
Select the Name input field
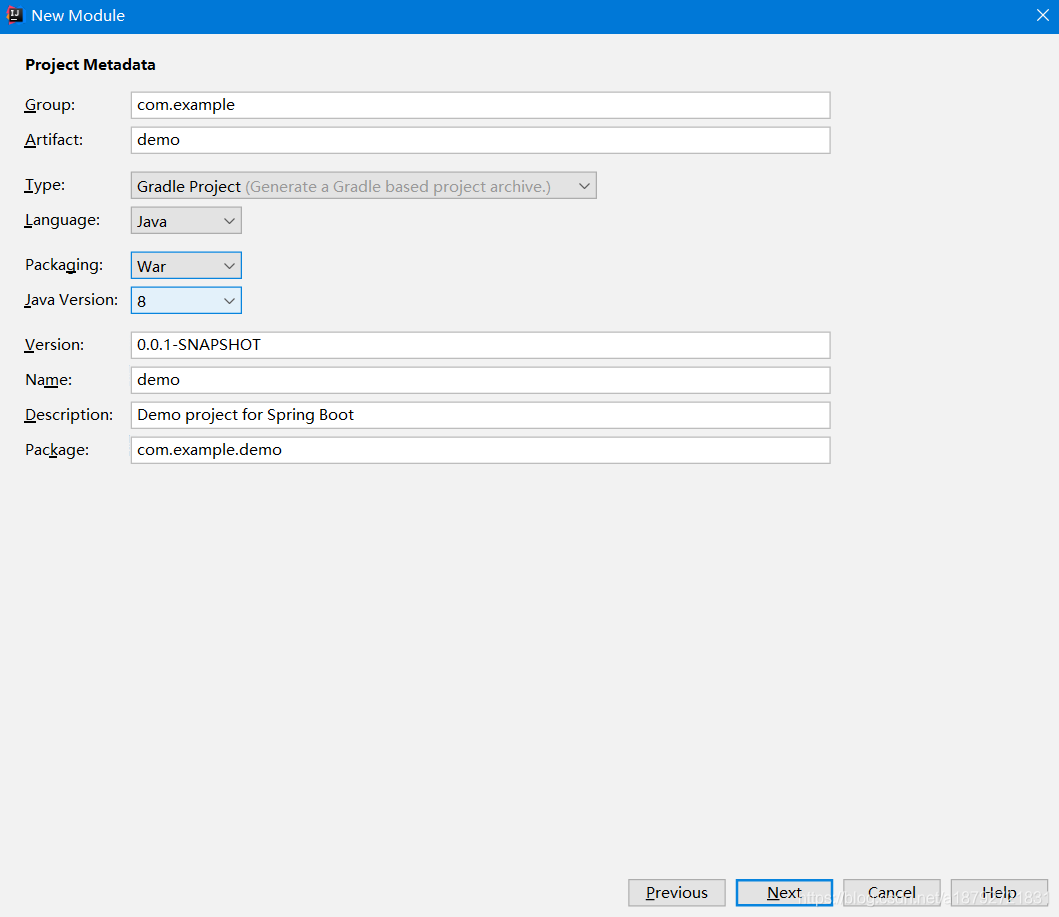[480, 380]
